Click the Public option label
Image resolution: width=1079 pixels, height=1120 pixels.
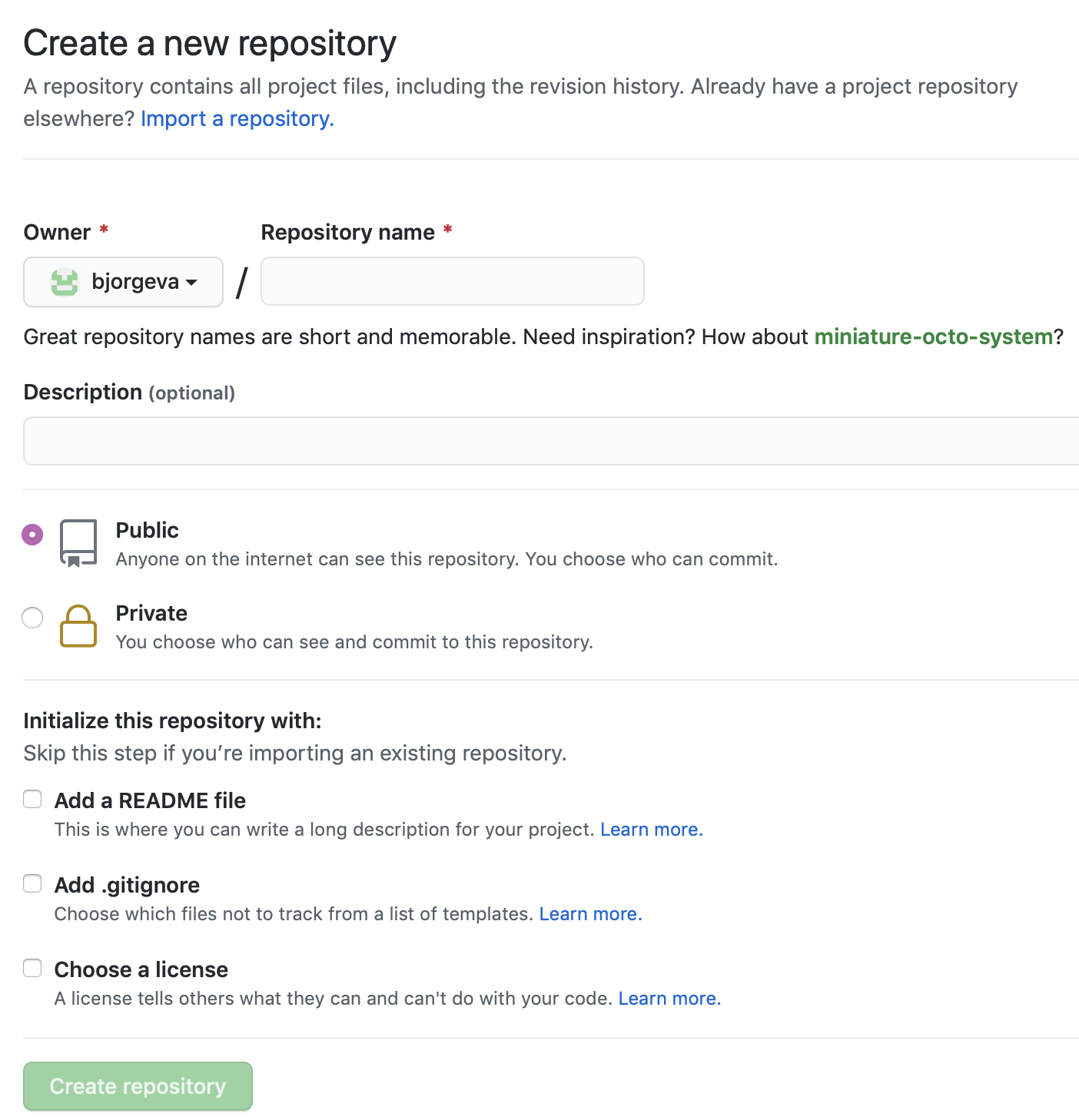pyautogui.click(x=148, y=530)
